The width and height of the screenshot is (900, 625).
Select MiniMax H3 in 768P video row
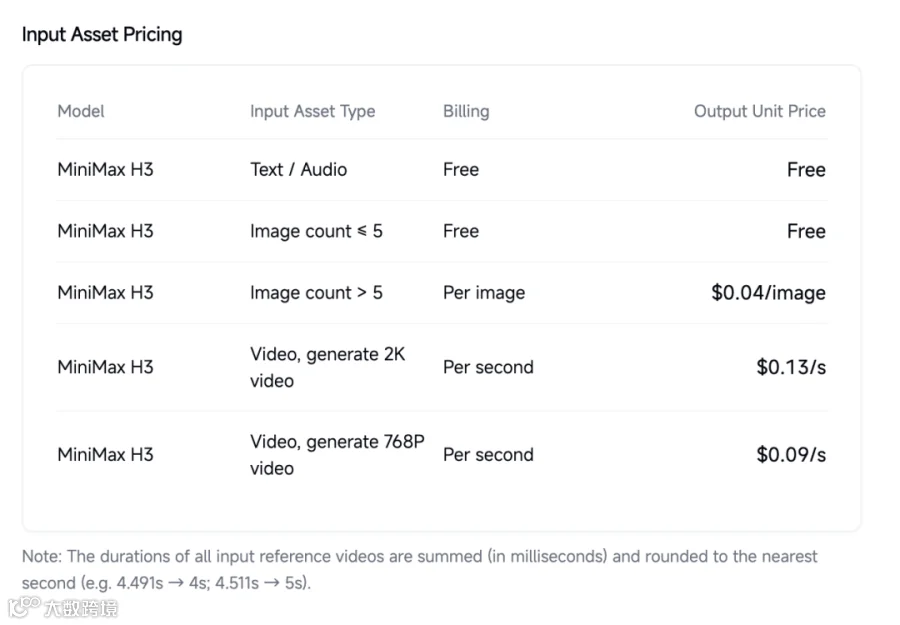106,455
